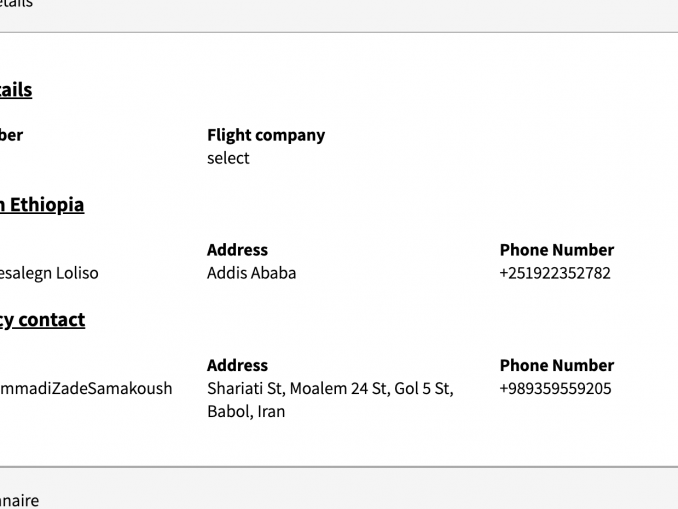Image resolution: width=678 pixels, height=509 pixels.
Task: Click the Address label above Addis Ababa
Action: tap(237, 250)
